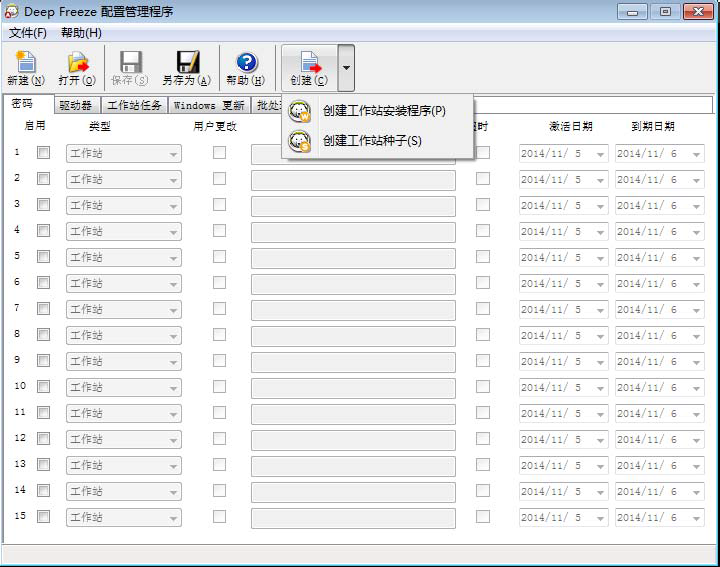This screenshot has width=720, height=567.
Task: Click the 到期日期 column header
Action: 652,126
